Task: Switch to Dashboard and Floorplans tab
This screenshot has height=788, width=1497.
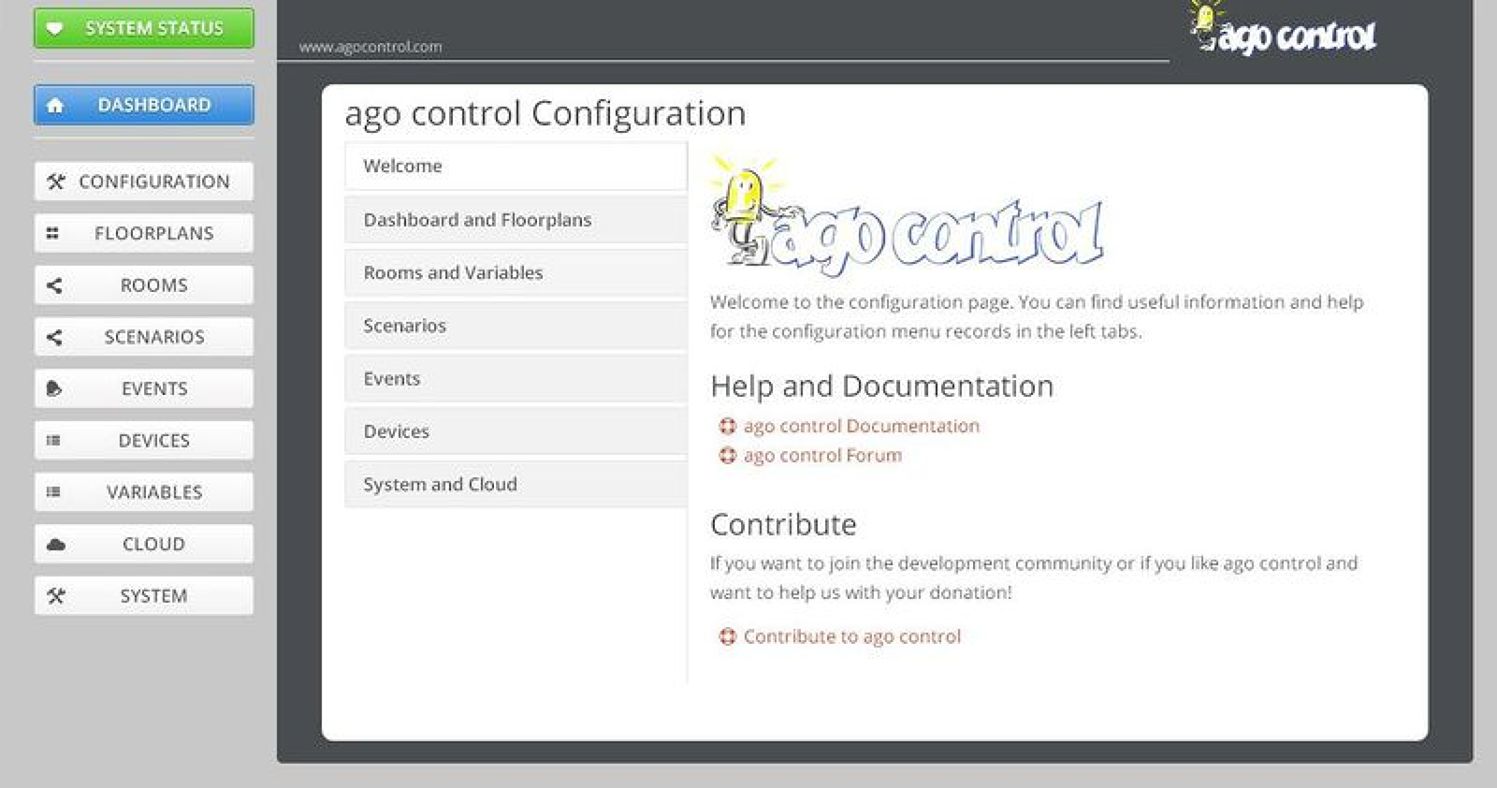Action: click(515, 220)
